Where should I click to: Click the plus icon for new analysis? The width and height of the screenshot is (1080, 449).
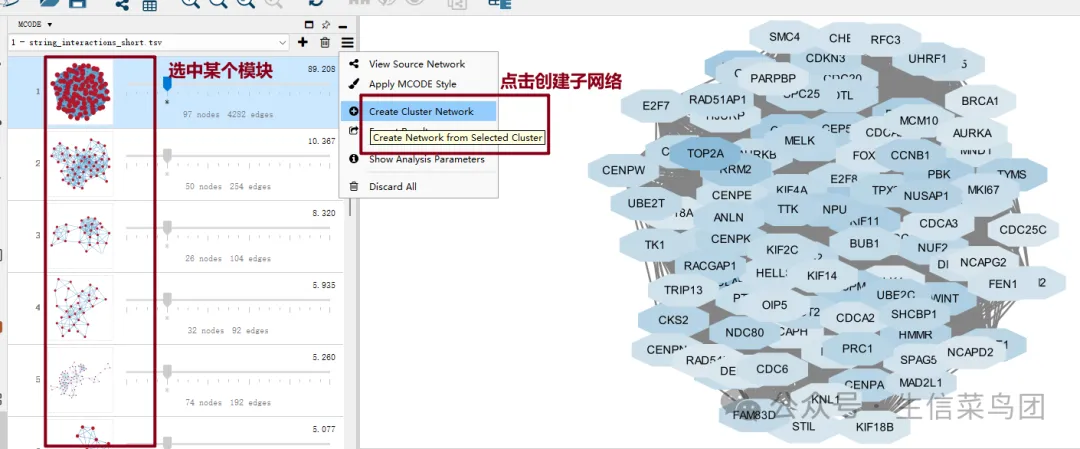pos(302,43)
